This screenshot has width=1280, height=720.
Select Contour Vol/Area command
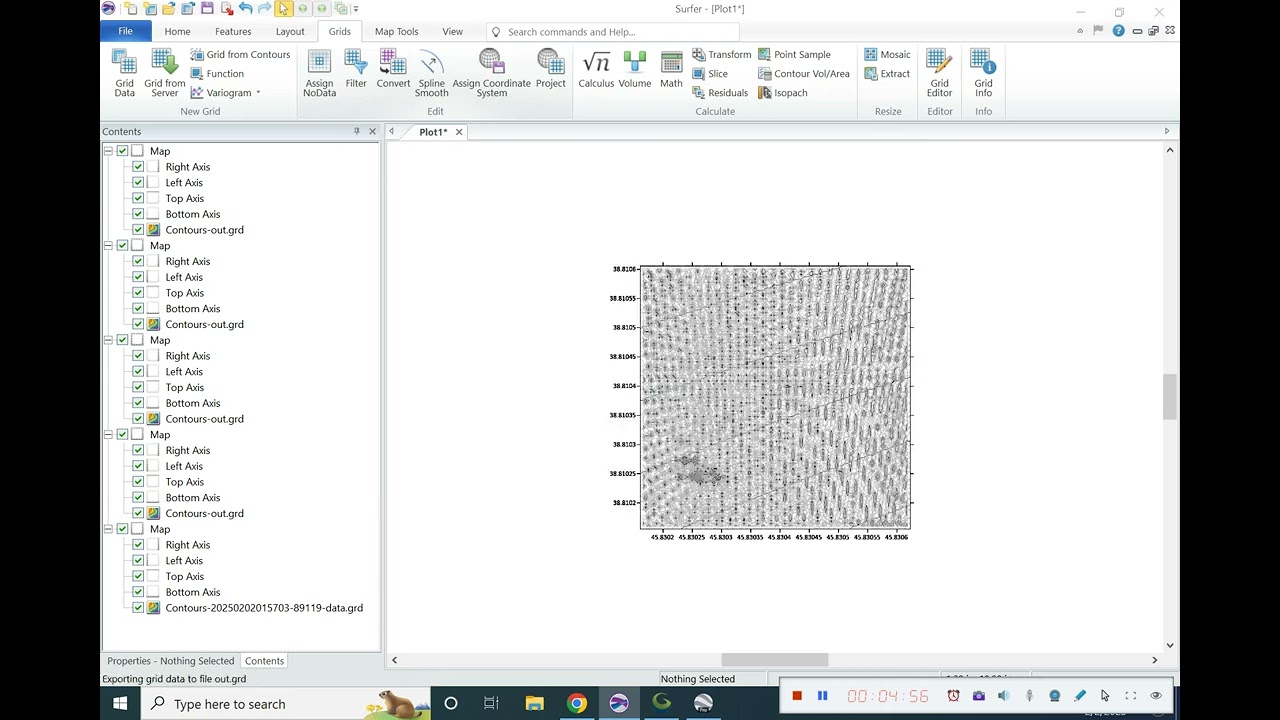(803, 74)
